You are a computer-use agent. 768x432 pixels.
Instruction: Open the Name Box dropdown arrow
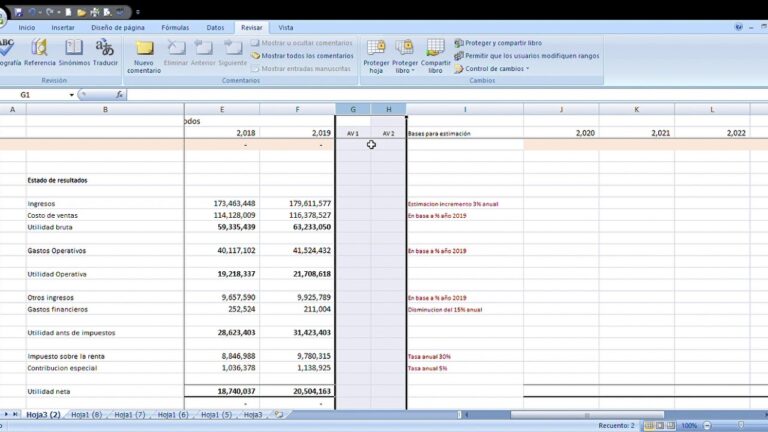pyautogui.click(x=72, y=95)
